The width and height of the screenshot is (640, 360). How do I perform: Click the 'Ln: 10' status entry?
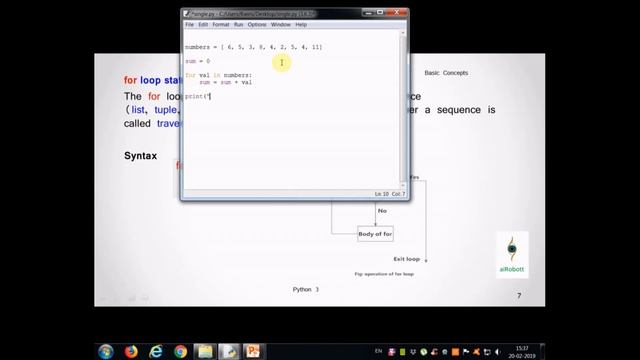tap(382, 194)
